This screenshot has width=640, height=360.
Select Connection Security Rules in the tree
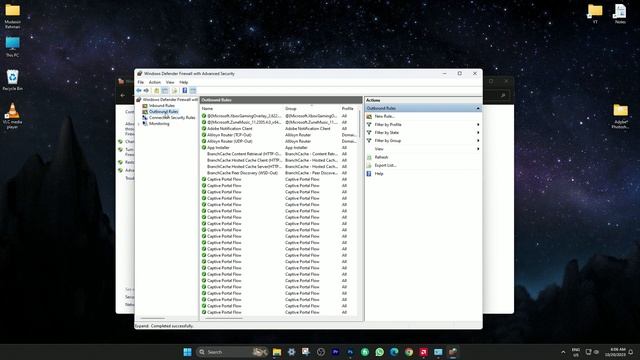tap(172, 118)
